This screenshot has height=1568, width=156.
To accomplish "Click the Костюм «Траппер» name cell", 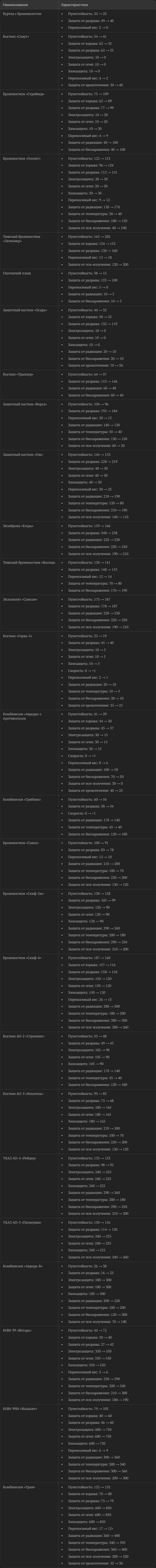I will pos(18,374).
